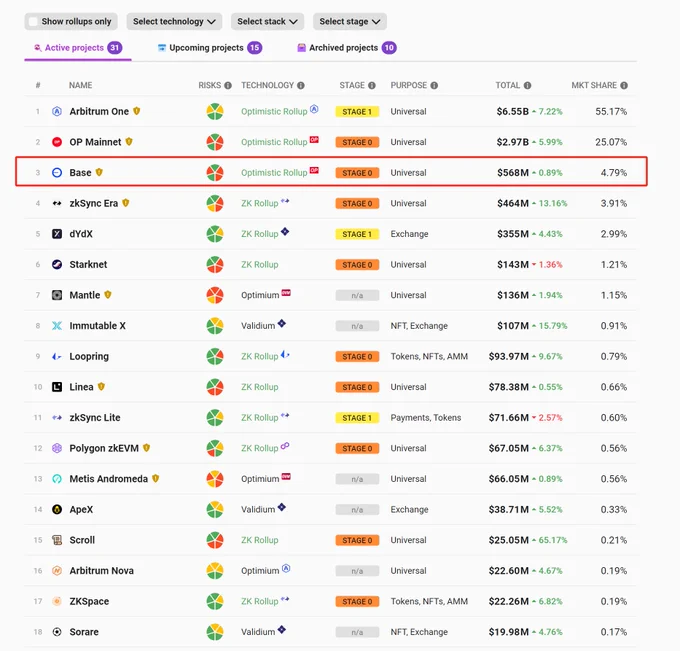Open the OP Mainnet project page
680x651 pixels.
tap(95, 142)
